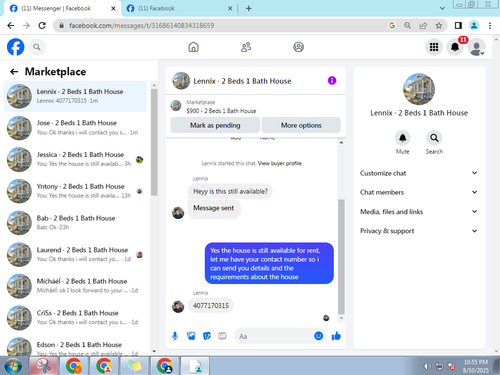Open the Bab conversation in list

(75, 223)
